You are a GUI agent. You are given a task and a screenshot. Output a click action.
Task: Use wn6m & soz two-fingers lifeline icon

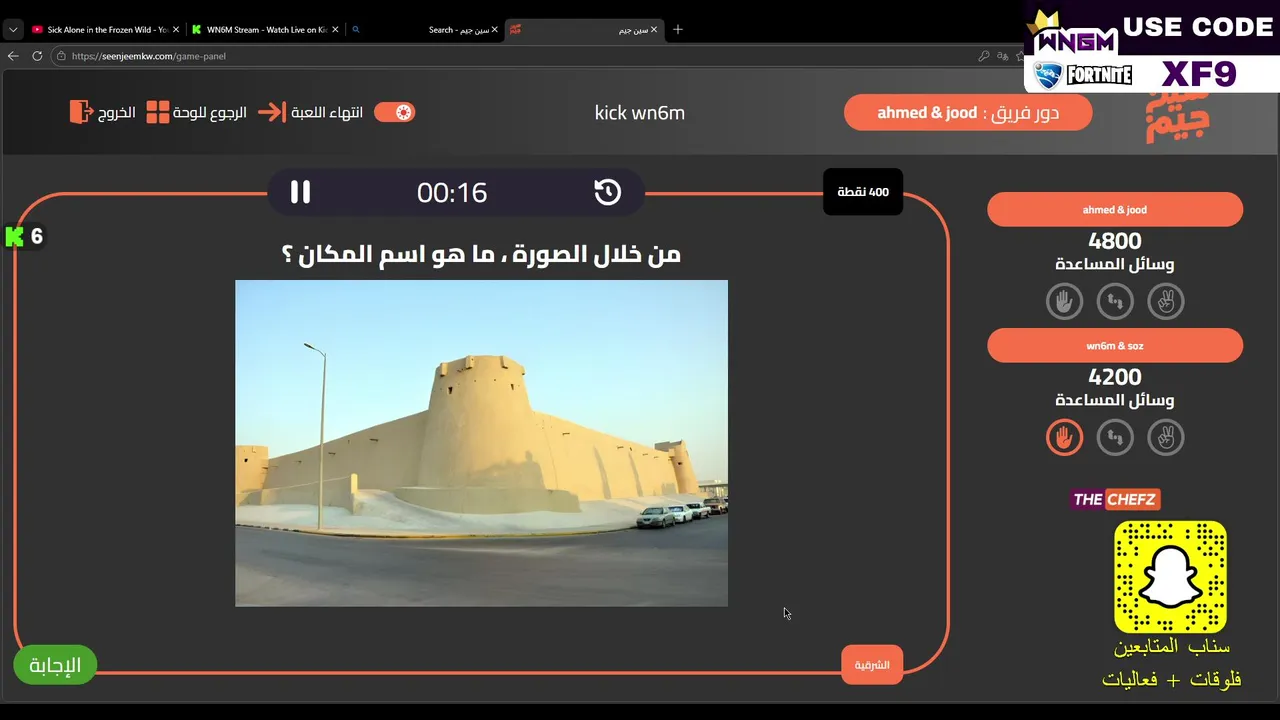[1166, 437]
